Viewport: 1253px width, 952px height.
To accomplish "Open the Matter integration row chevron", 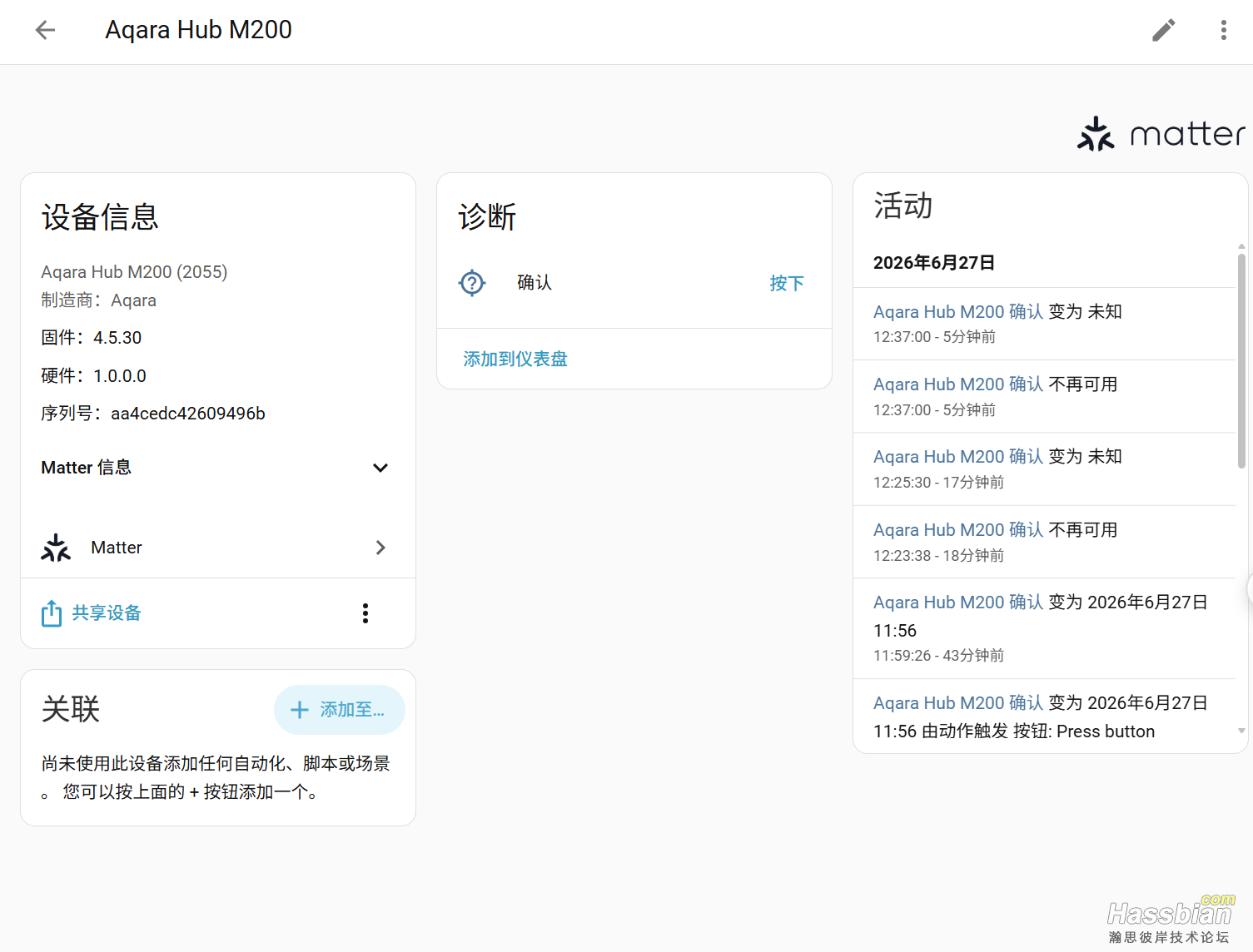I will [x=380, y=548].
